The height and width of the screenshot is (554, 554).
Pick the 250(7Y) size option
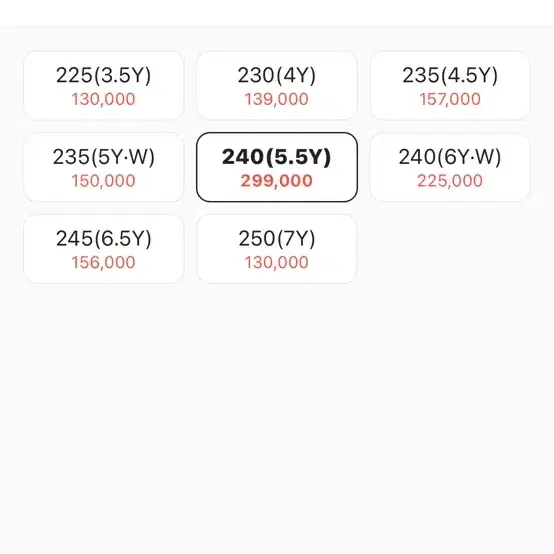click(x=277, y=249)
